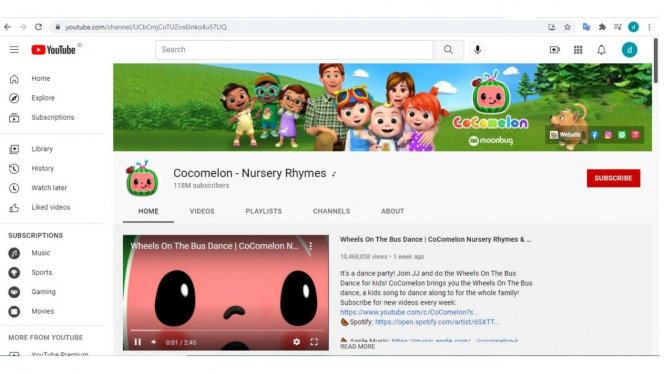
Task: Open the notifications bell
Action: pyautogui.click(x=601, y=50)
